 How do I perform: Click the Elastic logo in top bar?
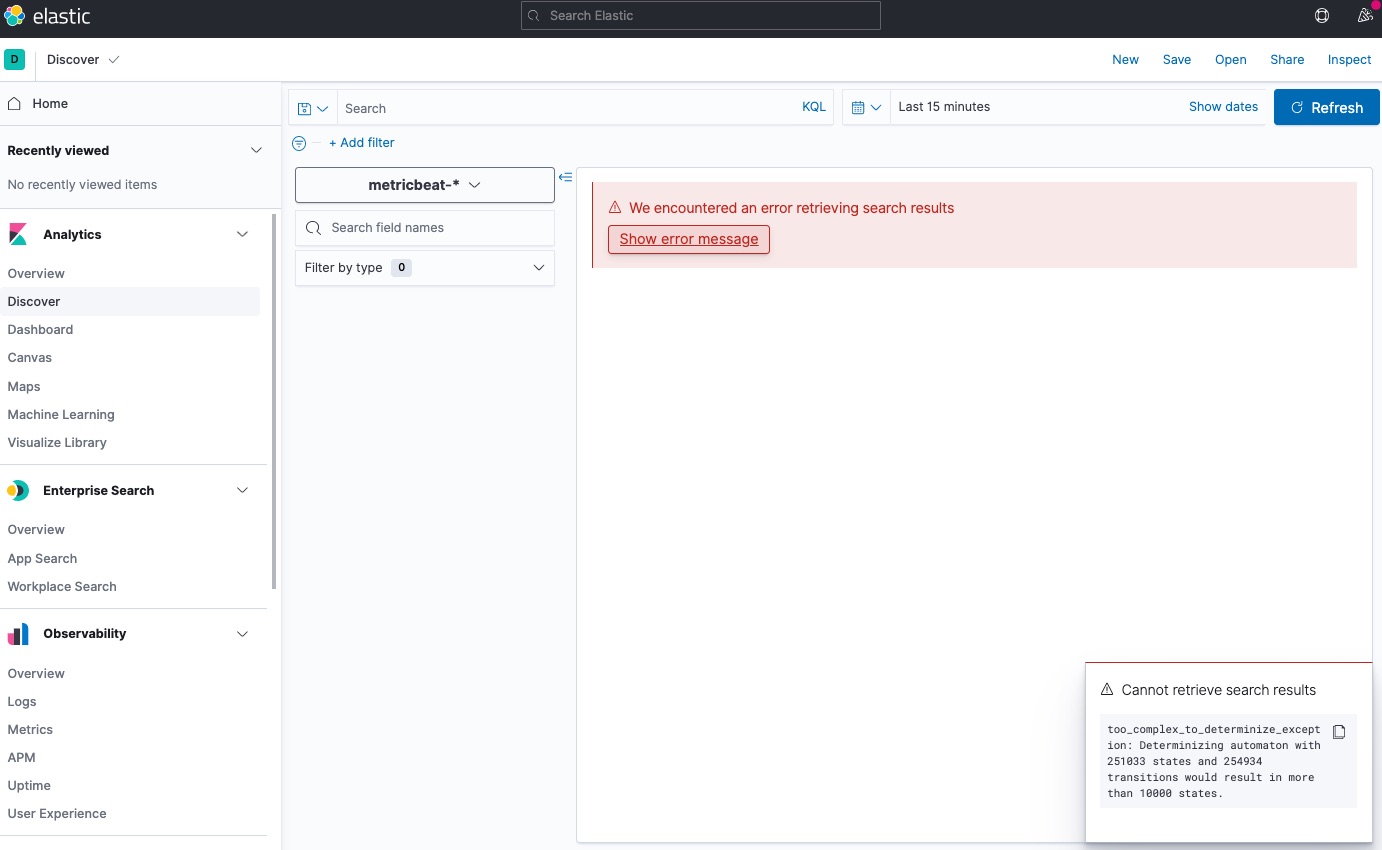pyautogui.click(x=48, y=15)
